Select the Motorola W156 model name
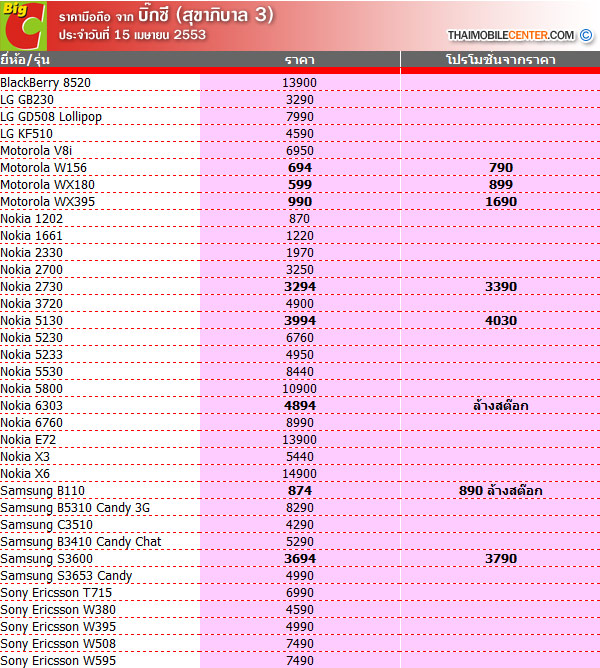 (x=43, y=168)
